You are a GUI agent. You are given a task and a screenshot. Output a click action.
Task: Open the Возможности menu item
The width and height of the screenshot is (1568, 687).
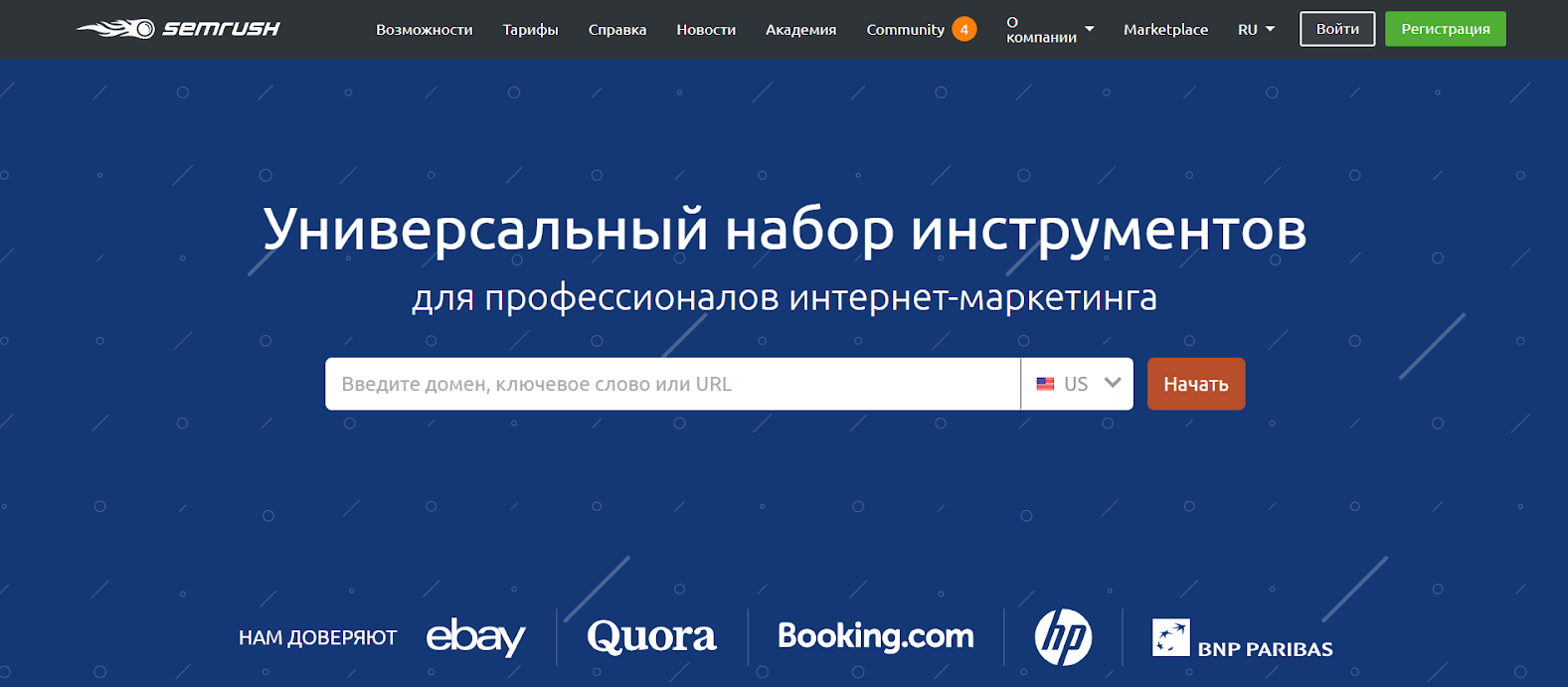pos(425,30)
